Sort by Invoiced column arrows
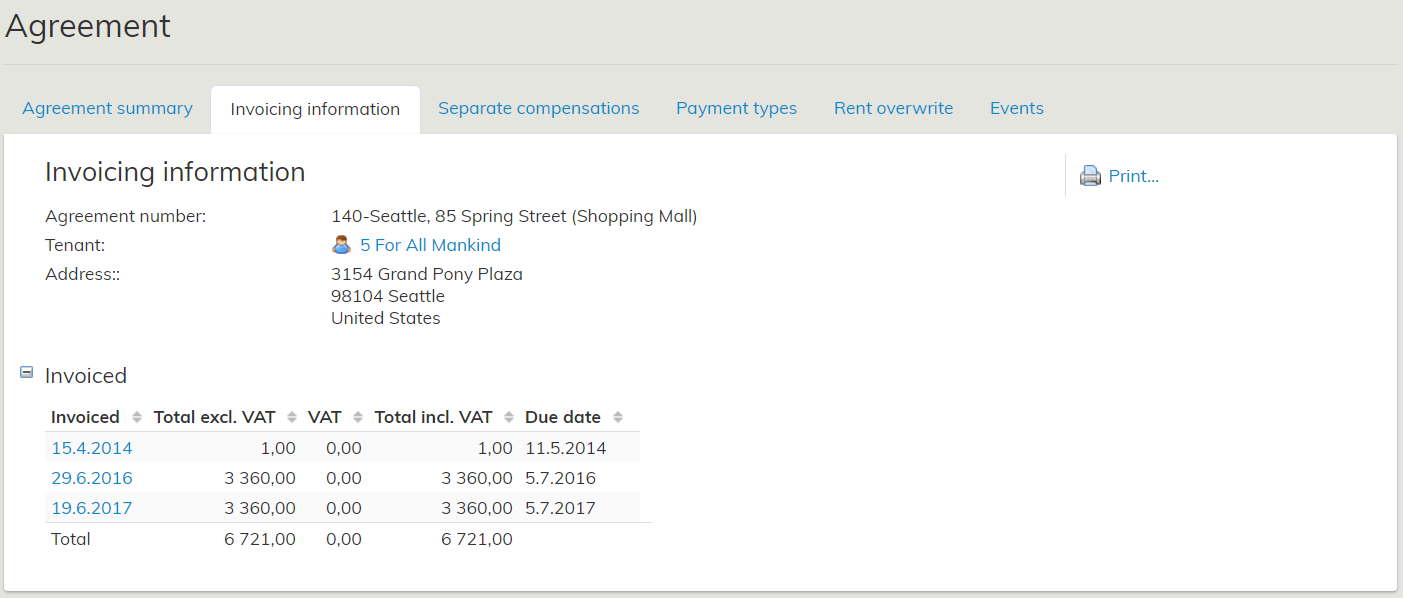The image size is (1403, 598). click(137, 418)
